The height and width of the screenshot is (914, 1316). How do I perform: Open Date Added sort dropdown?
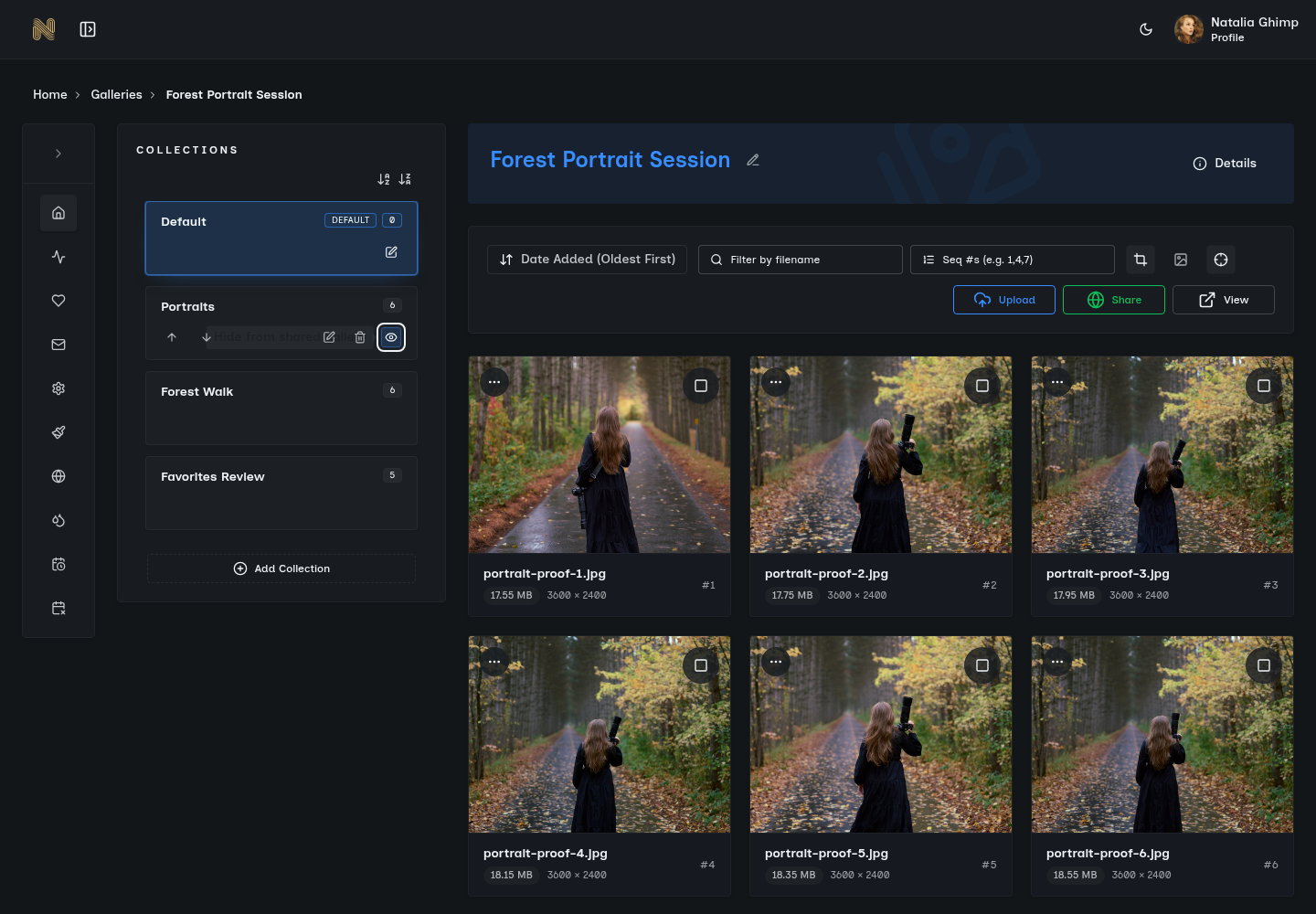pyautogui.click(x=587, y=260)
